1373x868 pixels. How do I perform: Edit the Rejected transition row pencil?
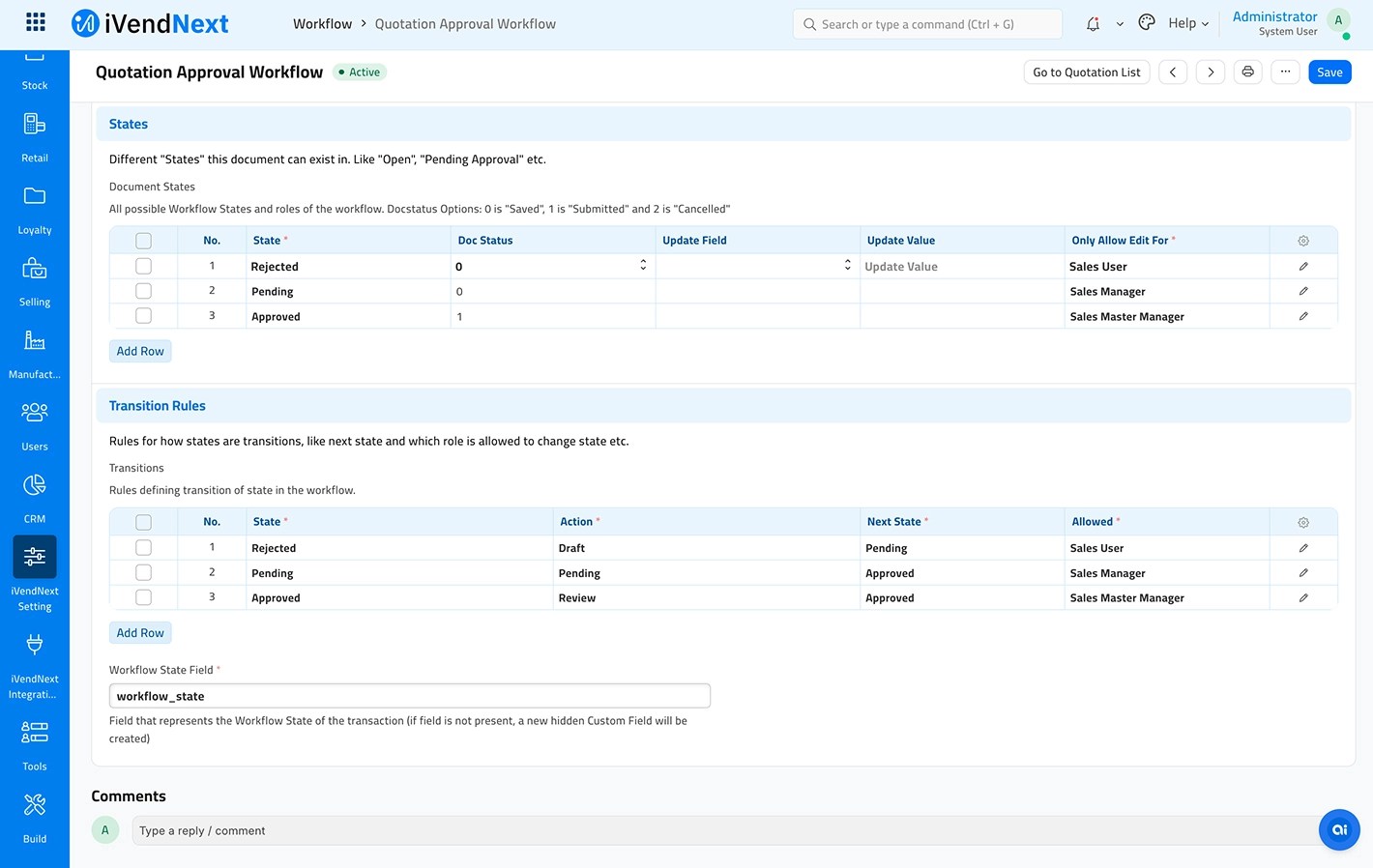1303,548
